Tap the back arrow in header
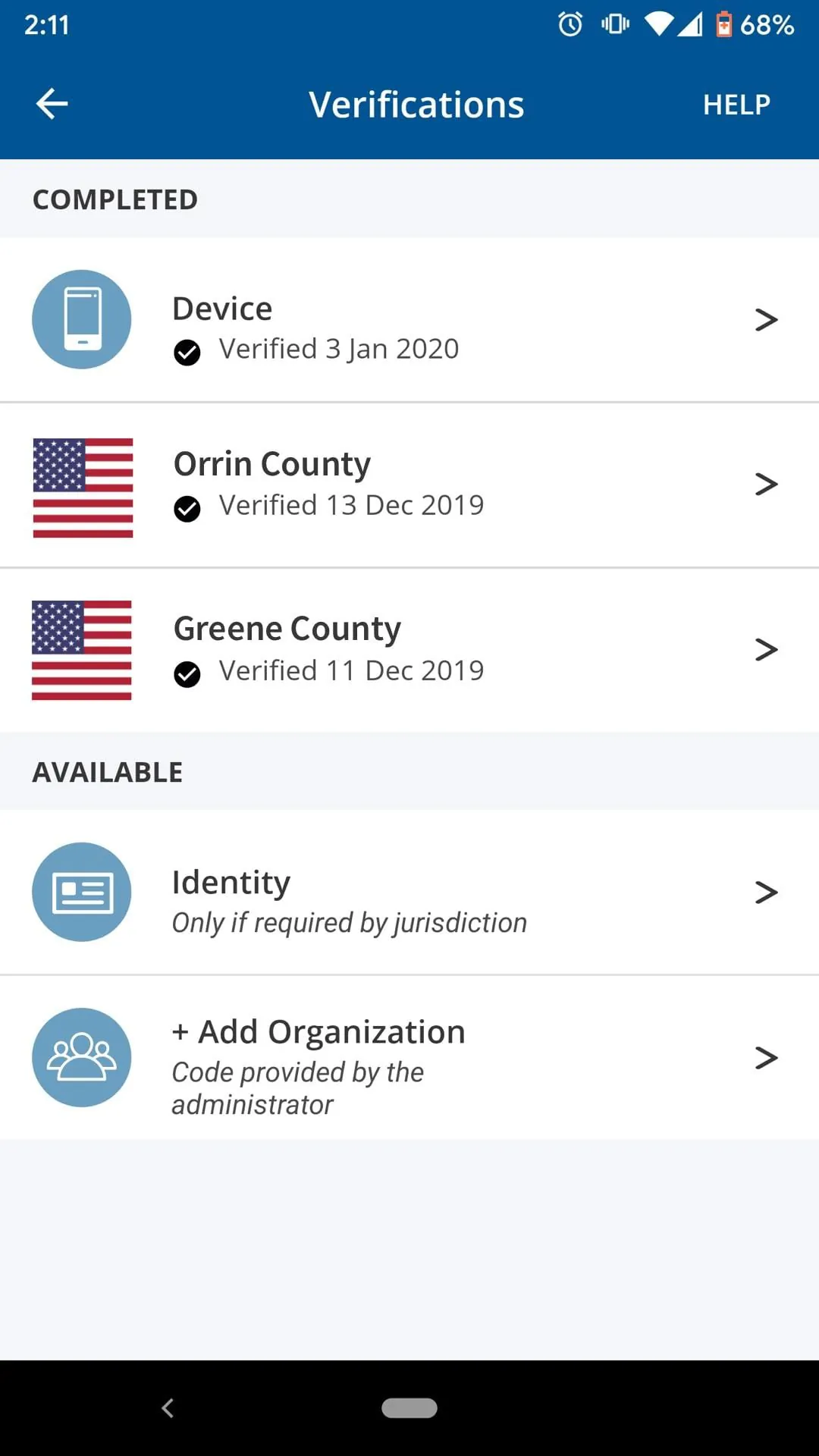819x1456 pixels. 52,104
